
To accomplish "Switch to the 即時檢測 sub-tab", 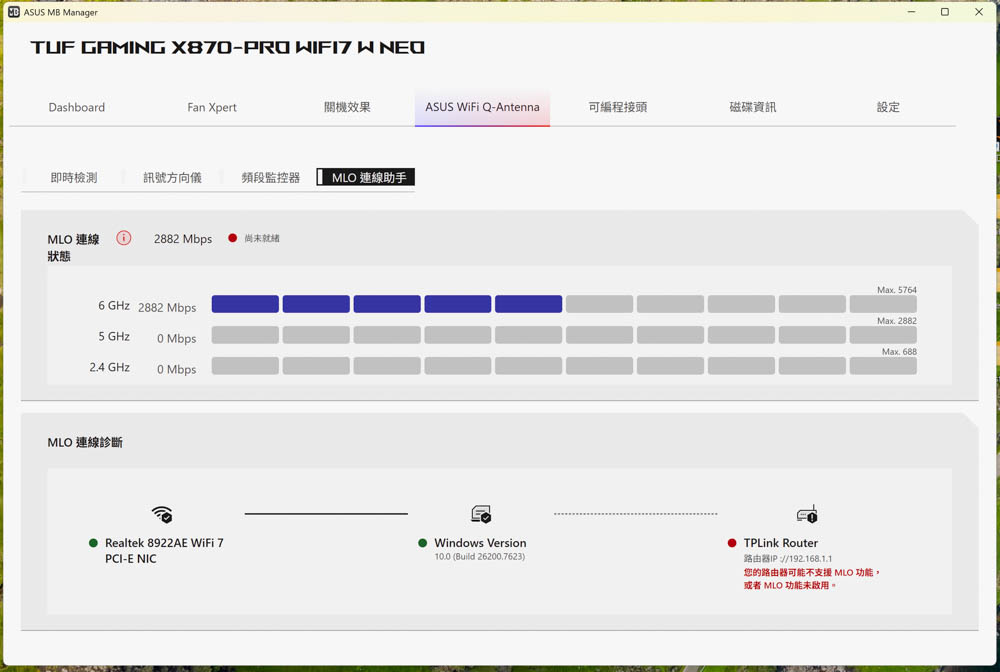I will pyautogui.click(x=74, y=178).
